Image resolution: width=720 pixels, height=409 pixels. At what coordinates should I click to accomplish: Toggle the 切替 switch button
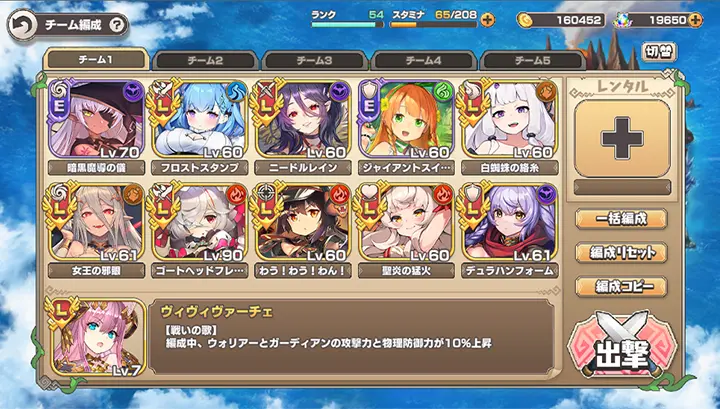click(659, 52)
